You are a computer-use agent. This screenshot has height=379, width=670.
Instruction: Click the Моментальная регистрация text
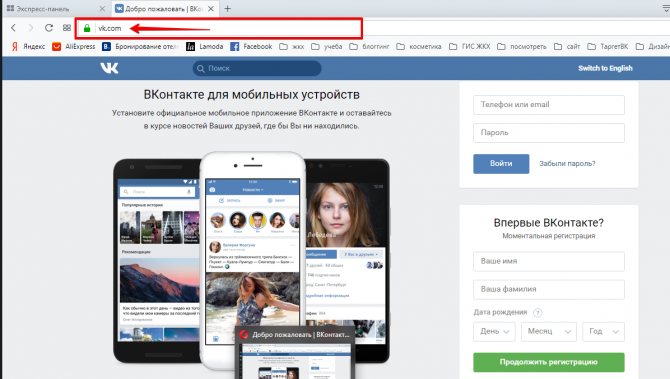point(549,236)
